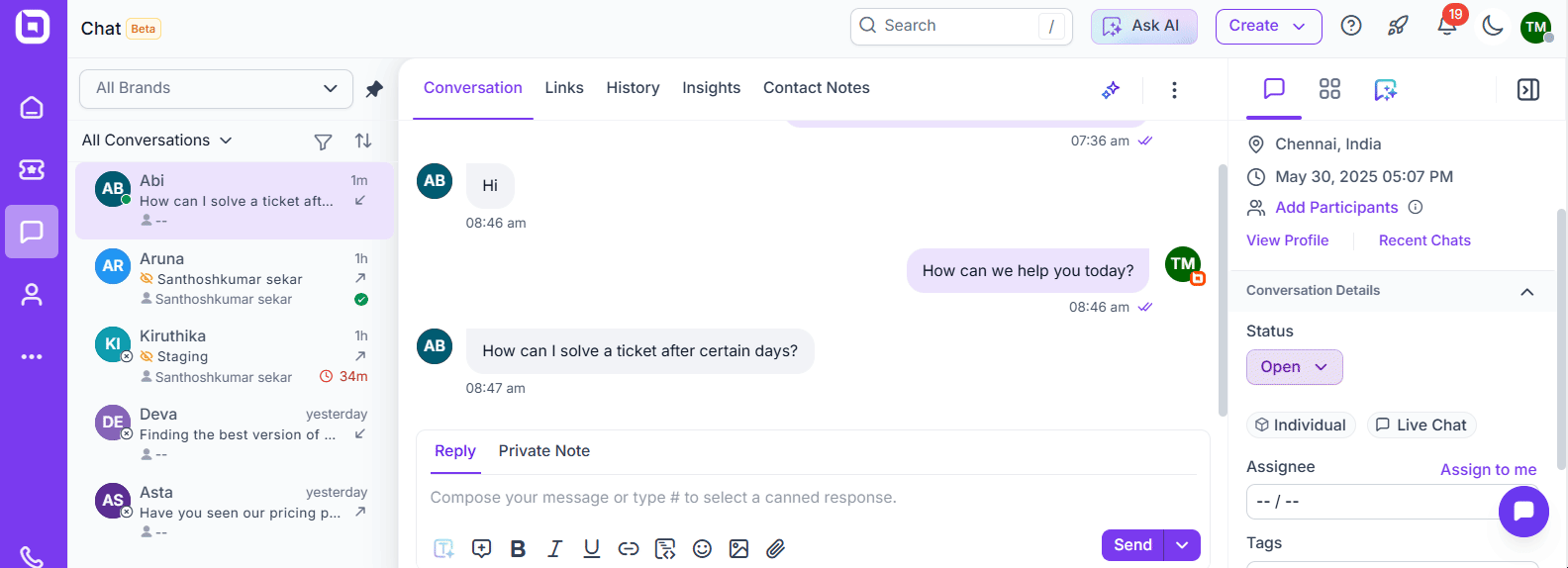Click the Assign to me link

click(x=1488, y=469)
